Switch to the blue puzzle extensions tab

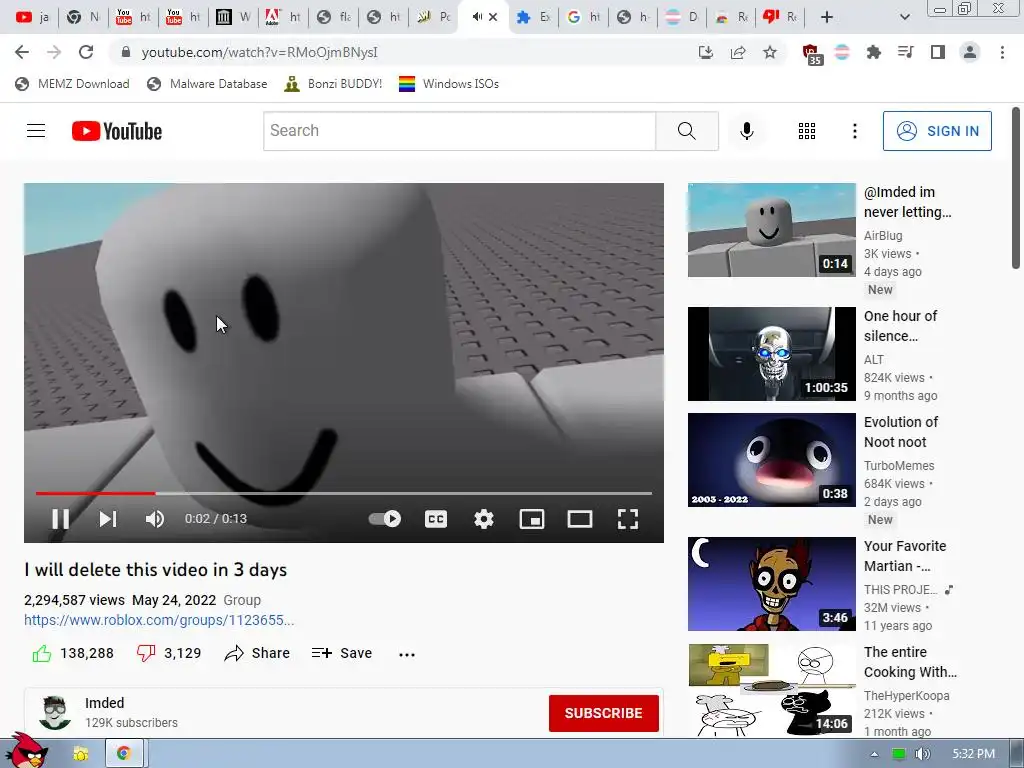534,17
